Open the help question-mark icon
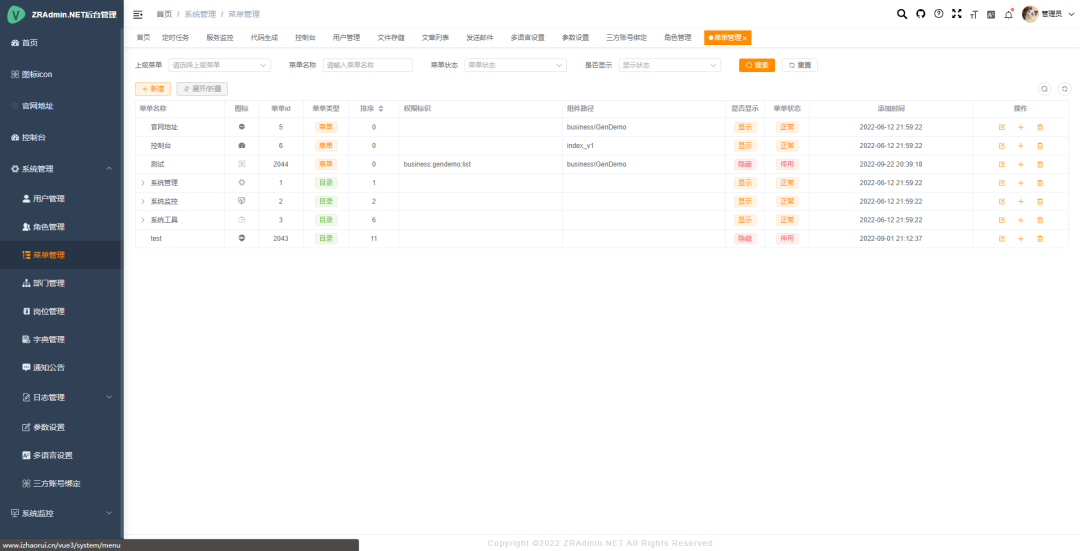1080x551 pixels. 938,14
